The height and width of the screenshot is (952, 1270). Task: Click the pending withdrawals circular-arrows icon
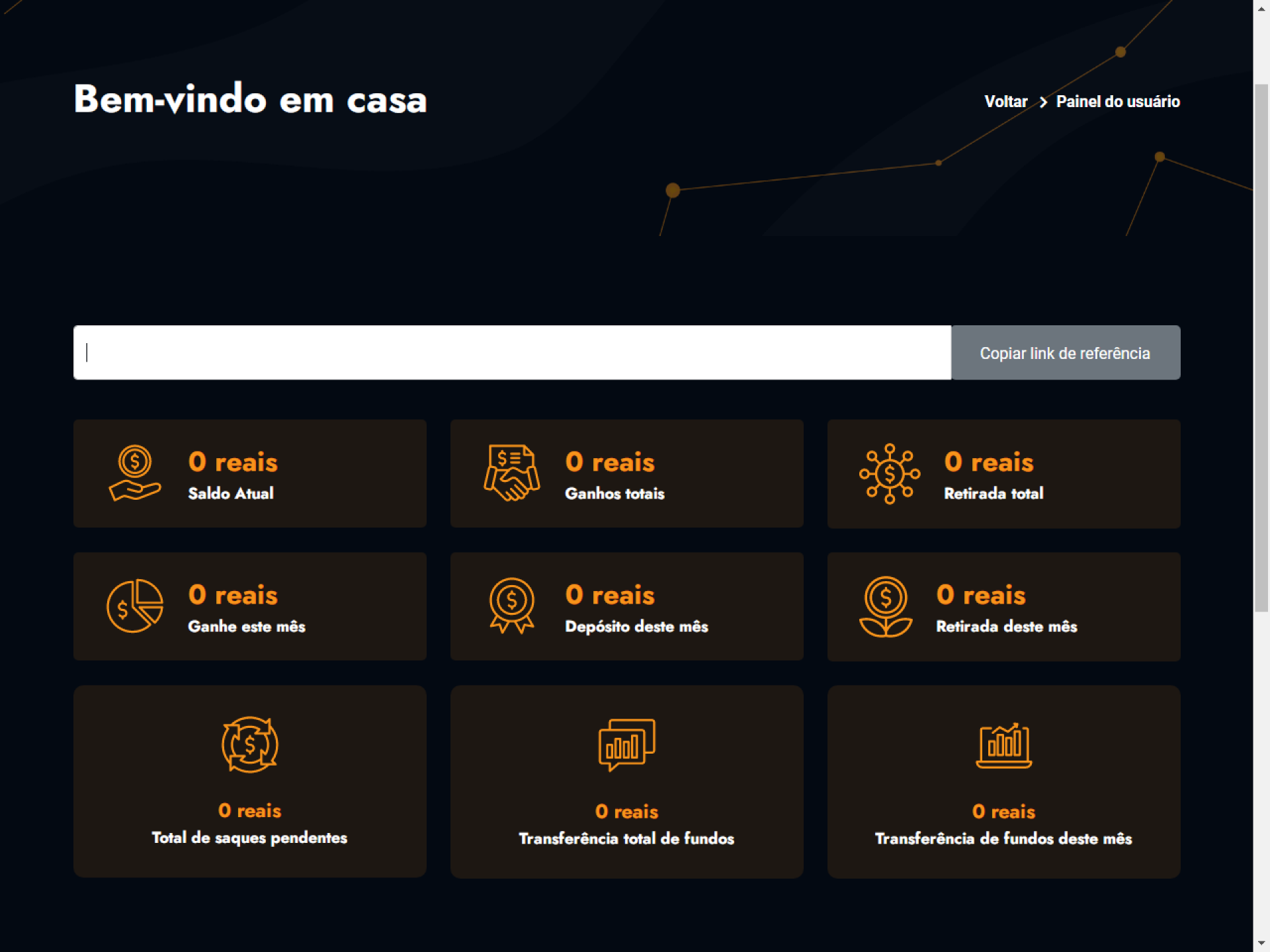point(249,744)
